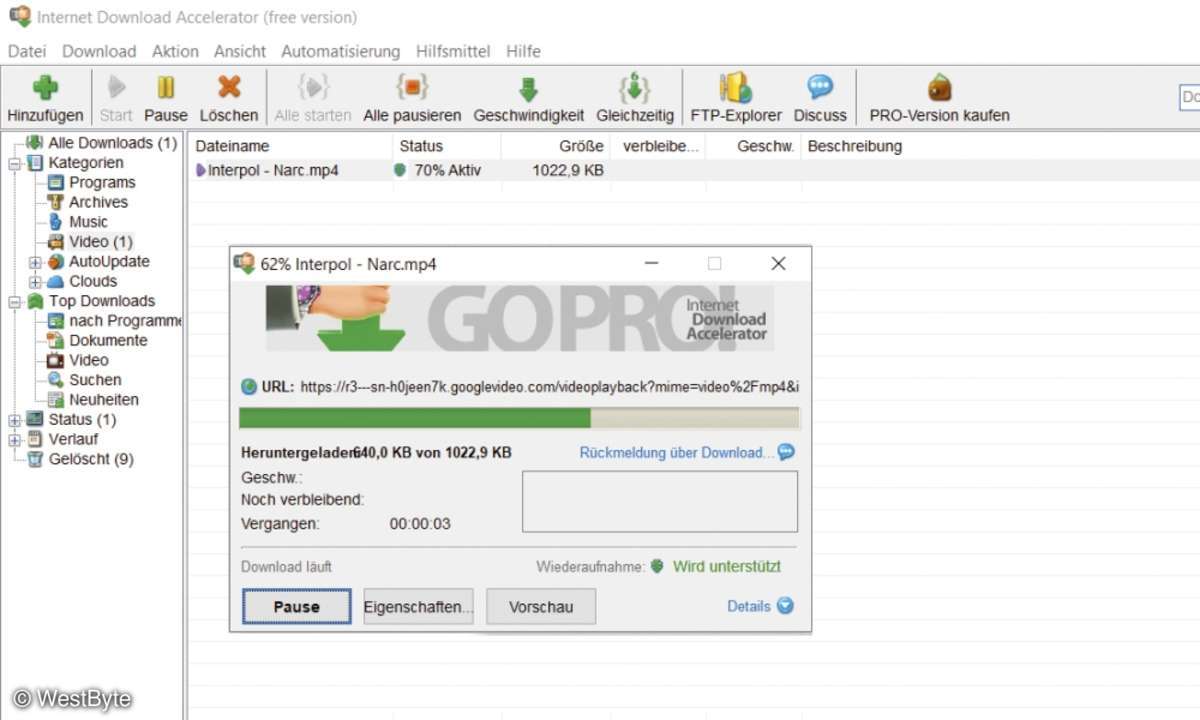Open the Gleichzeitig toolbar icon

pyautogui.click(x=635, y=88)
